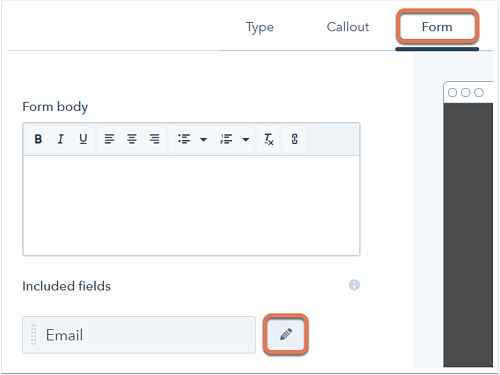Viewport: 500px width, 375px height.
Task: Grab the Email field drag handle
Action: coord(33,334)
